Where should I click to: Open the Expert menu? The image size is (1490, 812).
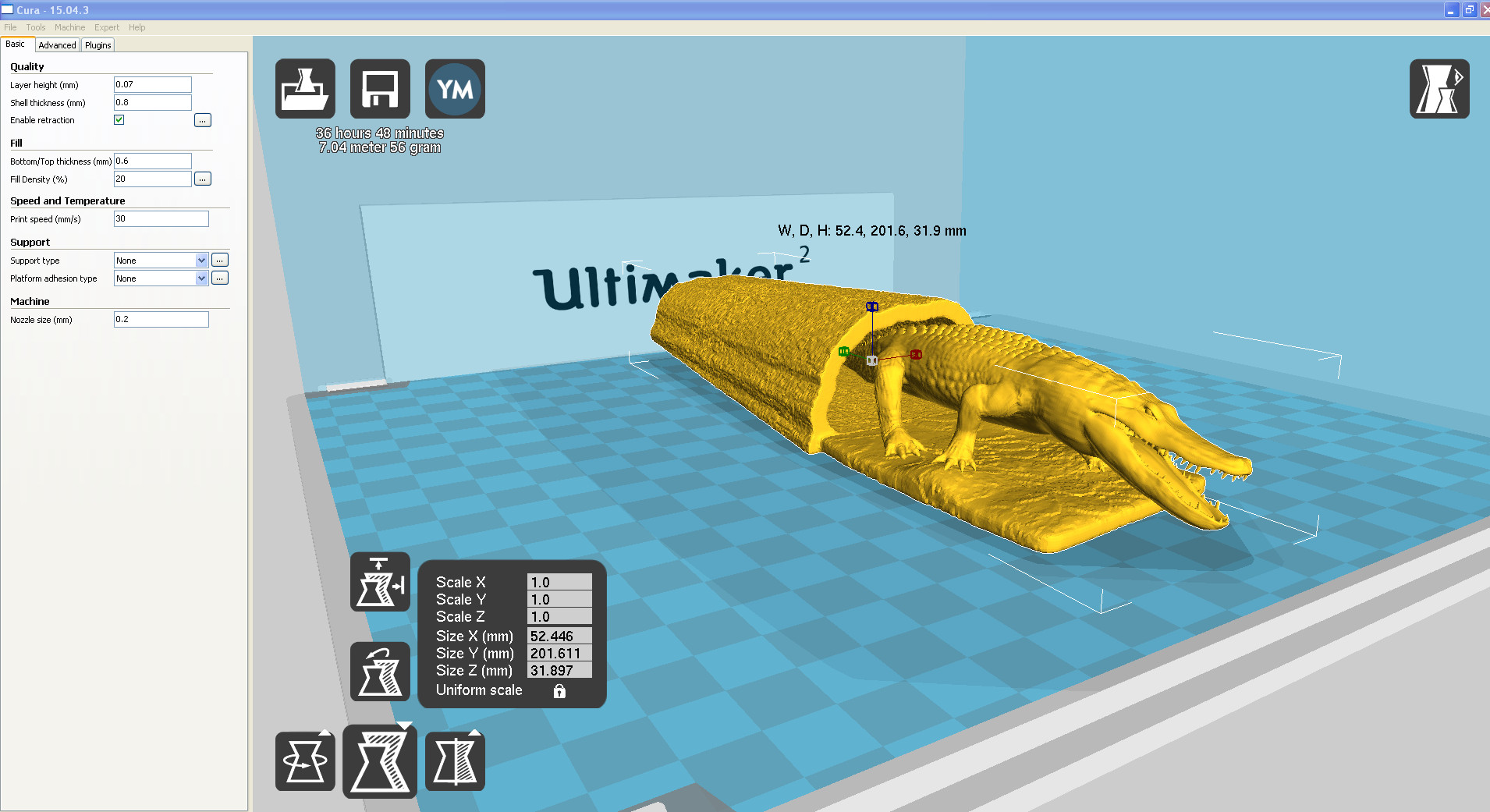pyautogui.click(x=106, y=27)
